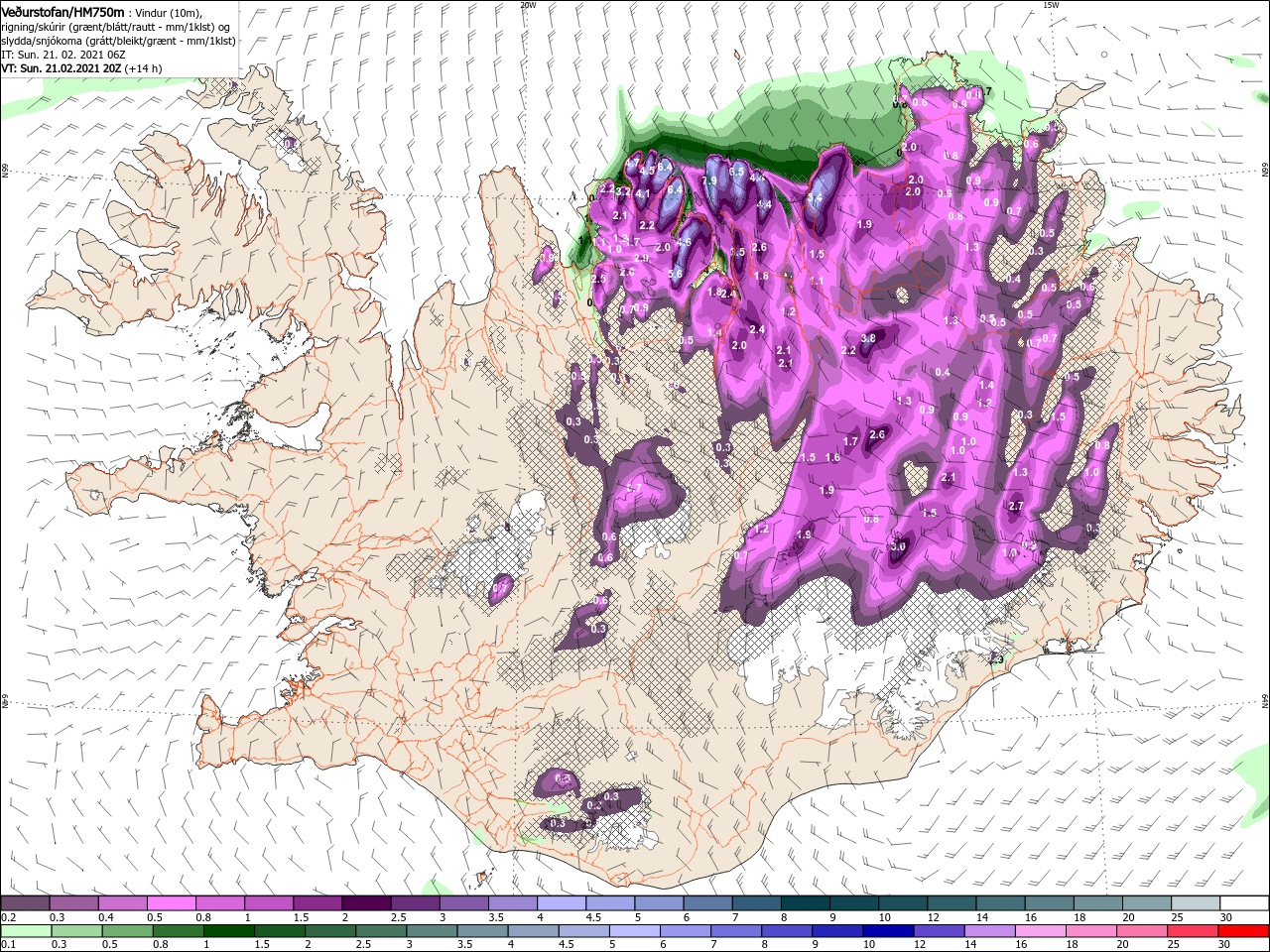Click the 2.7 snowfall value on the map
The height and width of the screenshot is (952, 1270).
point(1015,506)
